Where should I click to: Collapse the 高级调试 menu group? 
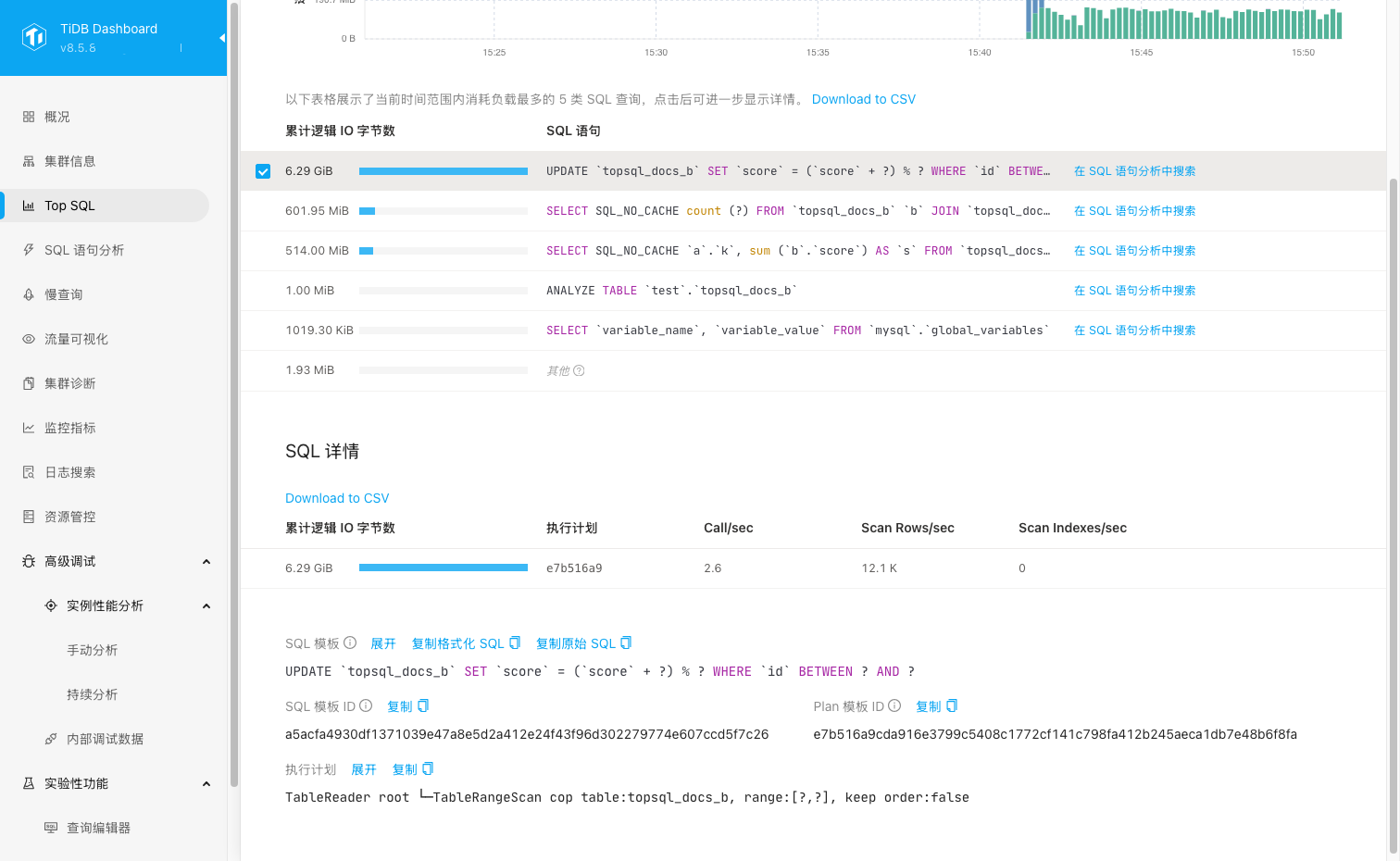206,562
